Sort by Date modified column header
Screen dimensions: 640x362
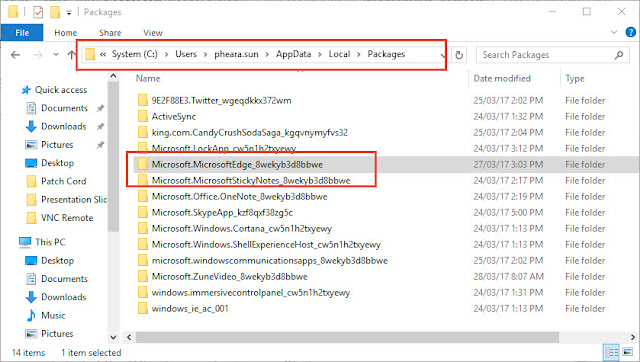point(502,78)
